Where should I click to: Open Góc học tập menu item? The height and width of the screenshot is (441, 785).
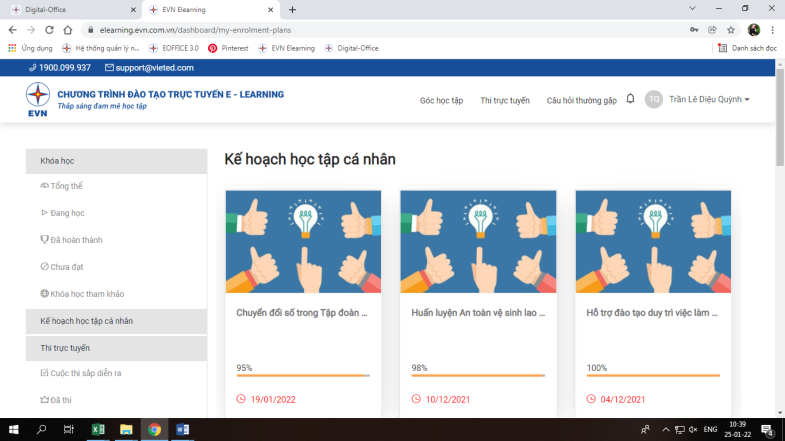(441, 100)
